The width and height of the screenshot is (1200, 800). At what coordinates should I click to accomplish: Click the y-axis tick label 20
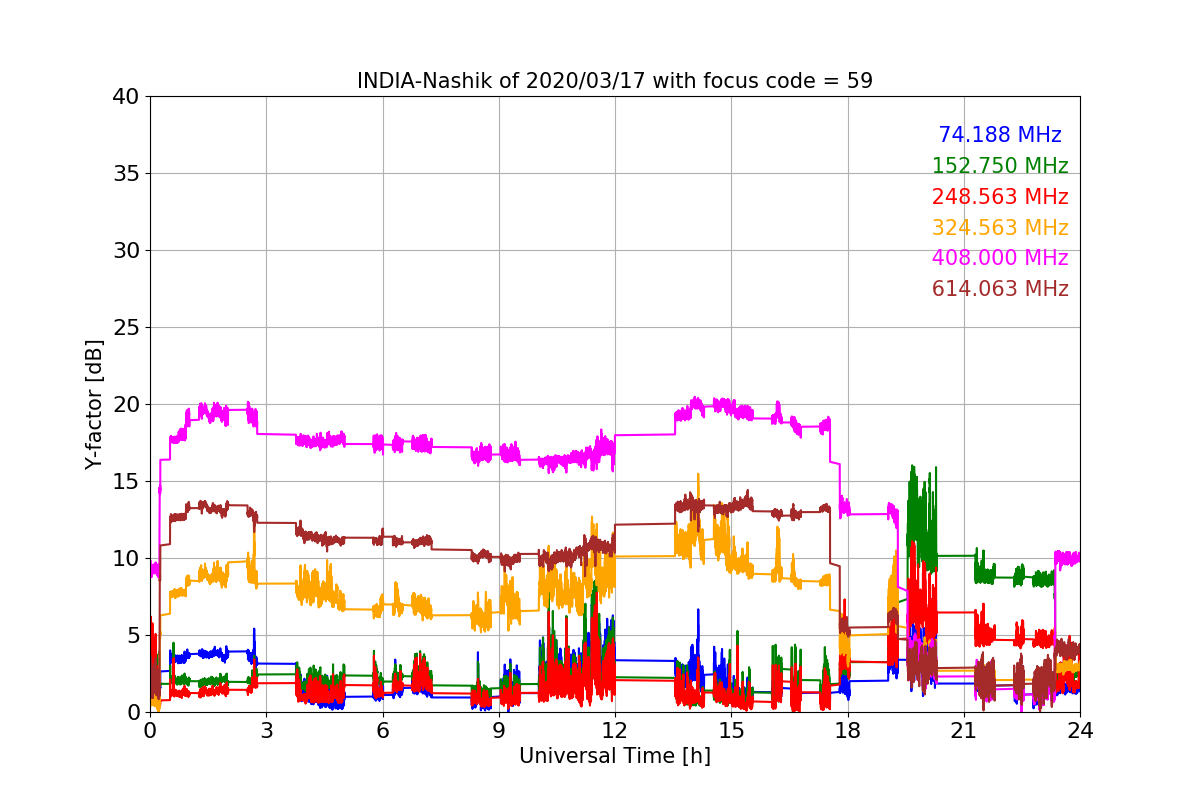pos(125,405)
